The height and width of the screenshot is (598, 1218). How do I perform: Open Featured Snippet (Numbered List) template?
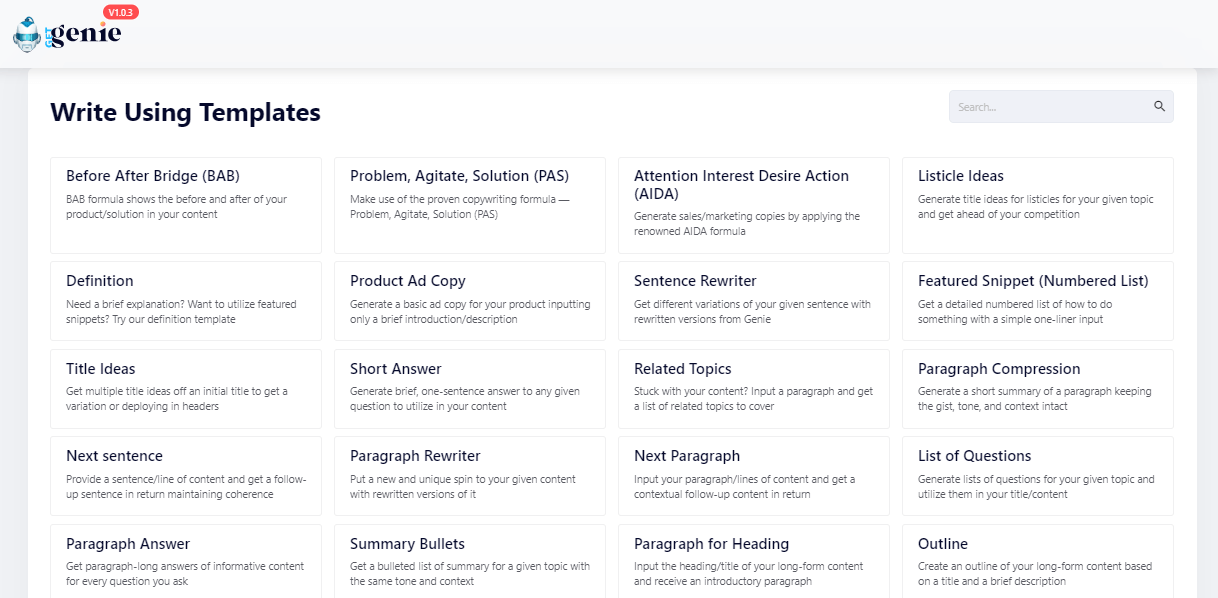tap(1038, 301)
